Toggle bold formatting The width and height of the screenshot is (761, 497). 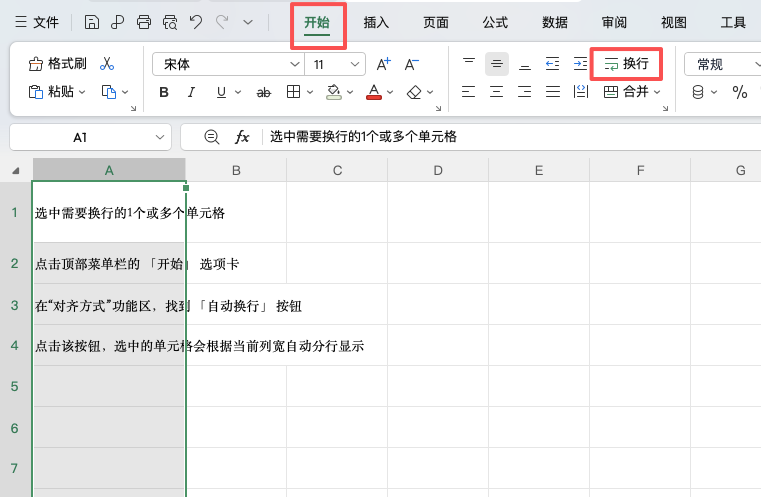164,92
